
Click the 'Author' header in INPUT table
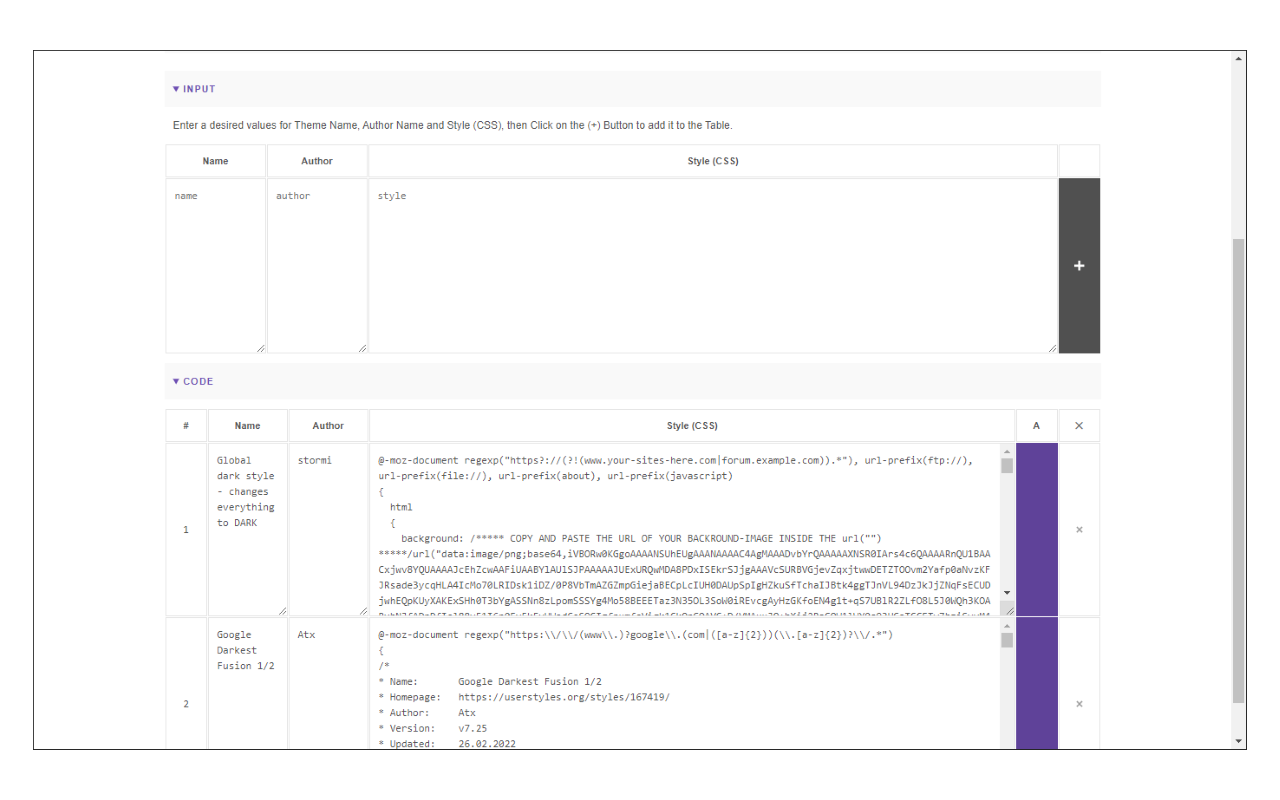coord(317,161)
